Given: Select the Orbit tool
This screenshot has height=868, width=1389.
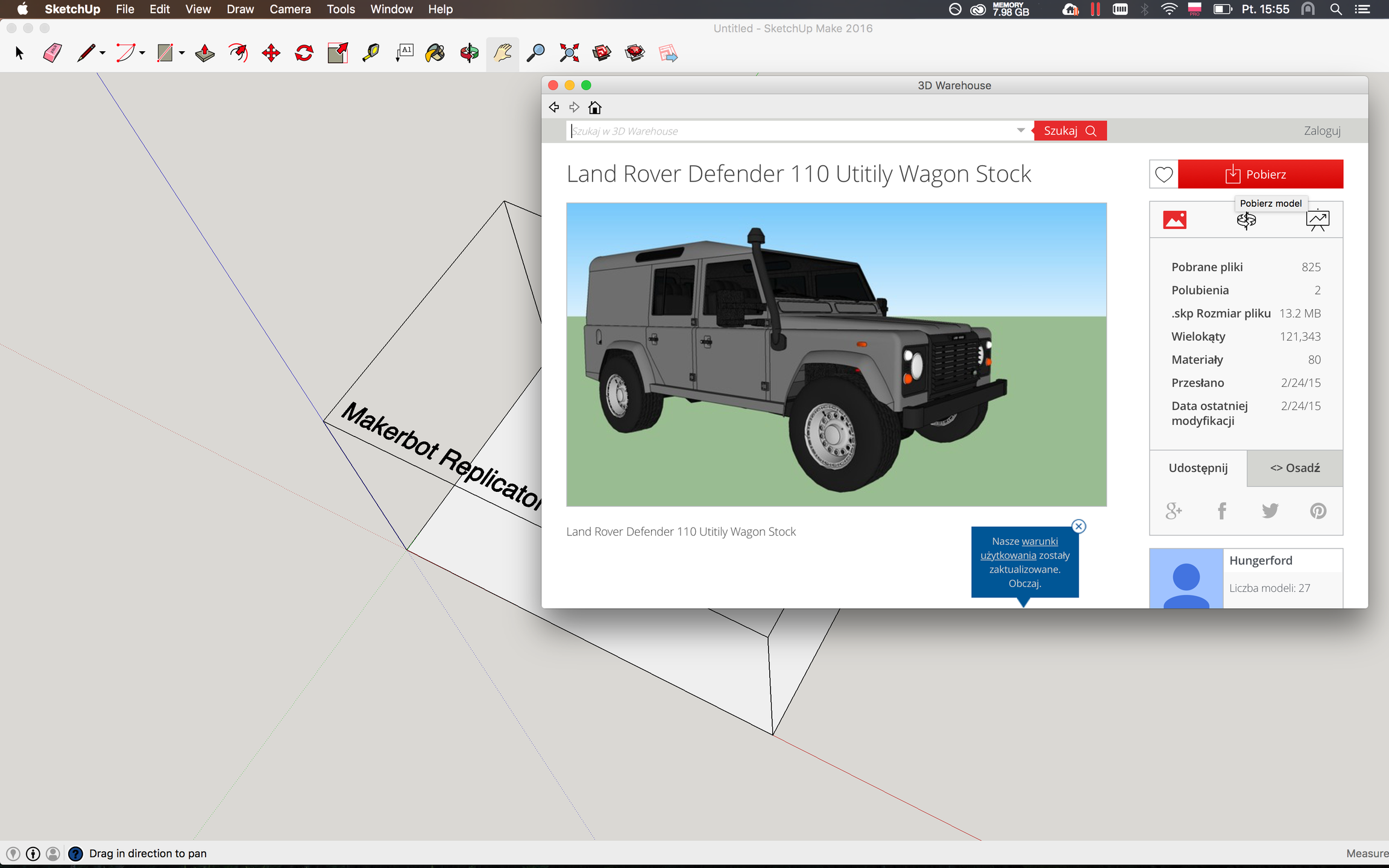Looking at the screenshot, I should (x=469, y=53).
